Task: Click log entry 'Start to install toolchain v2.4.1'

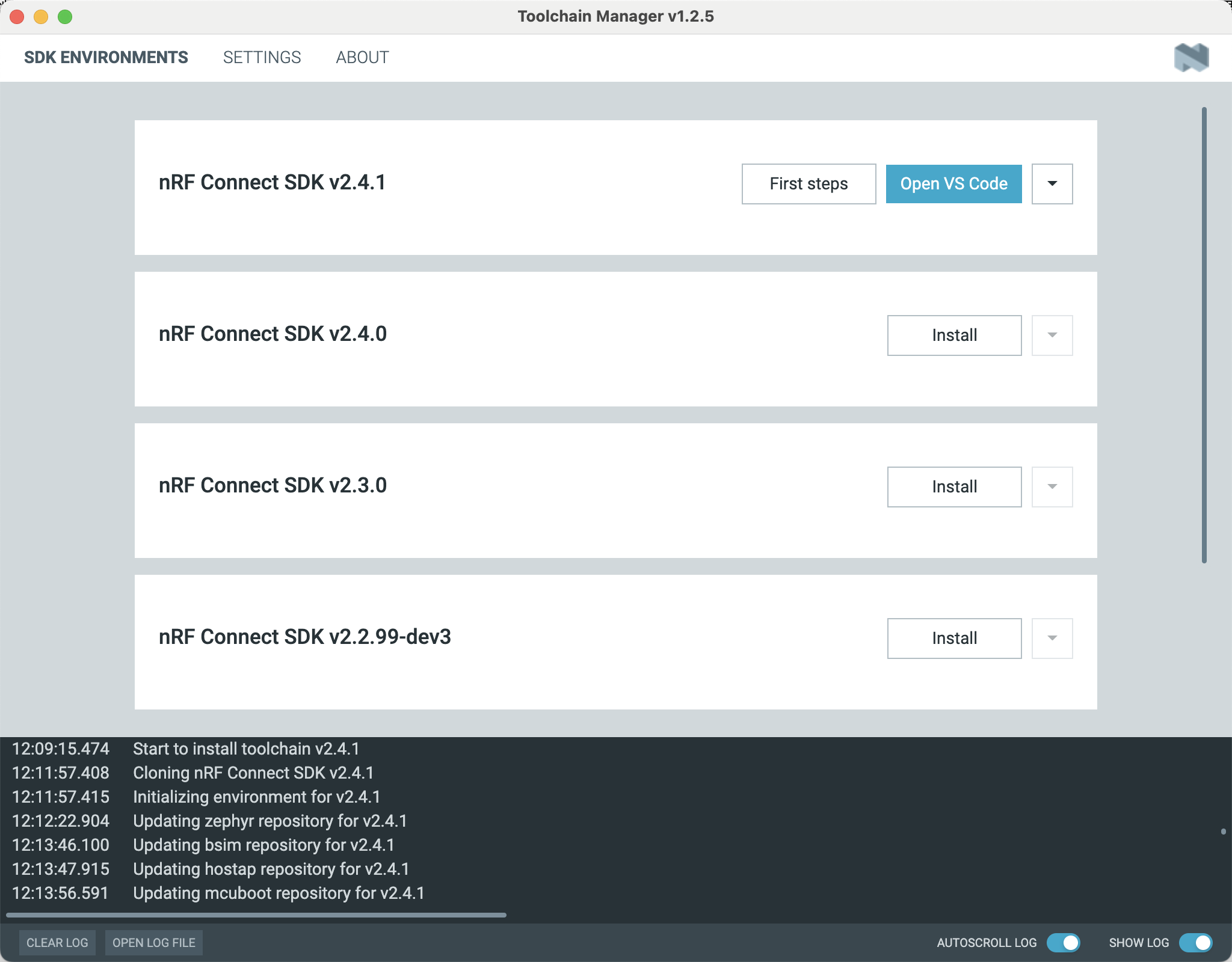Action: click(246, 749)
